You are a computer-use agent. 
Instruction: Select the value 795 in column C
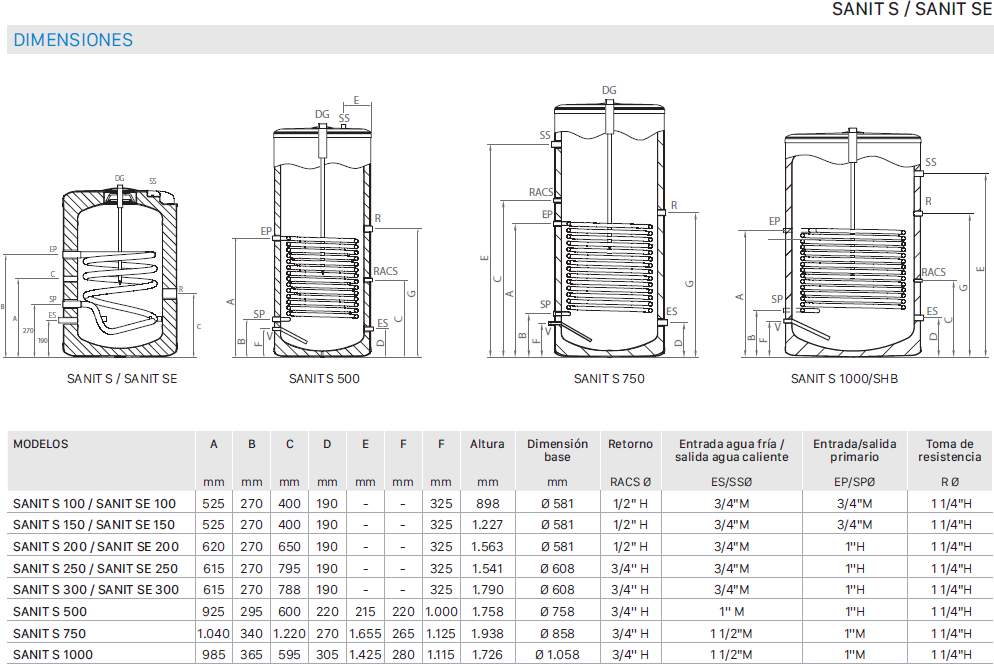pyautogui.click(x=289, y=569)
